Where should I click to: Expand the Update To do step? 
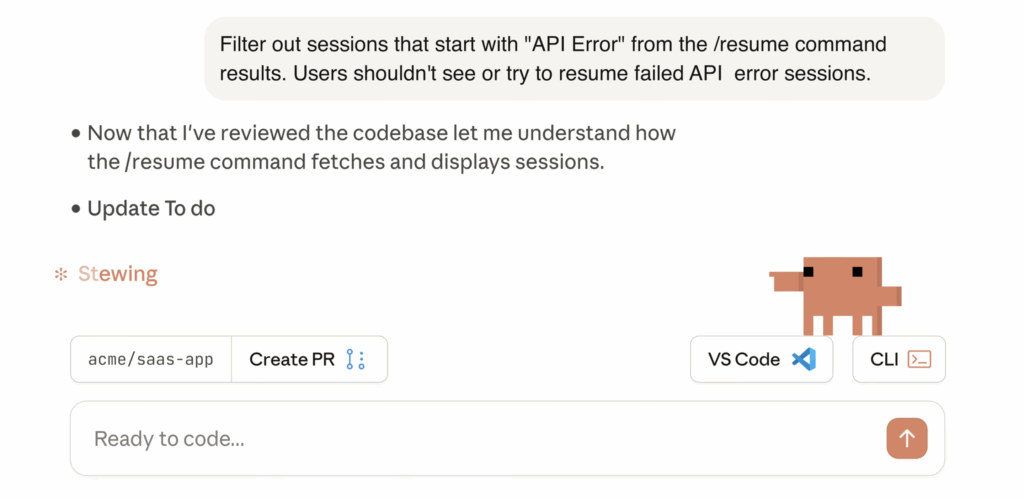(151, 209)
